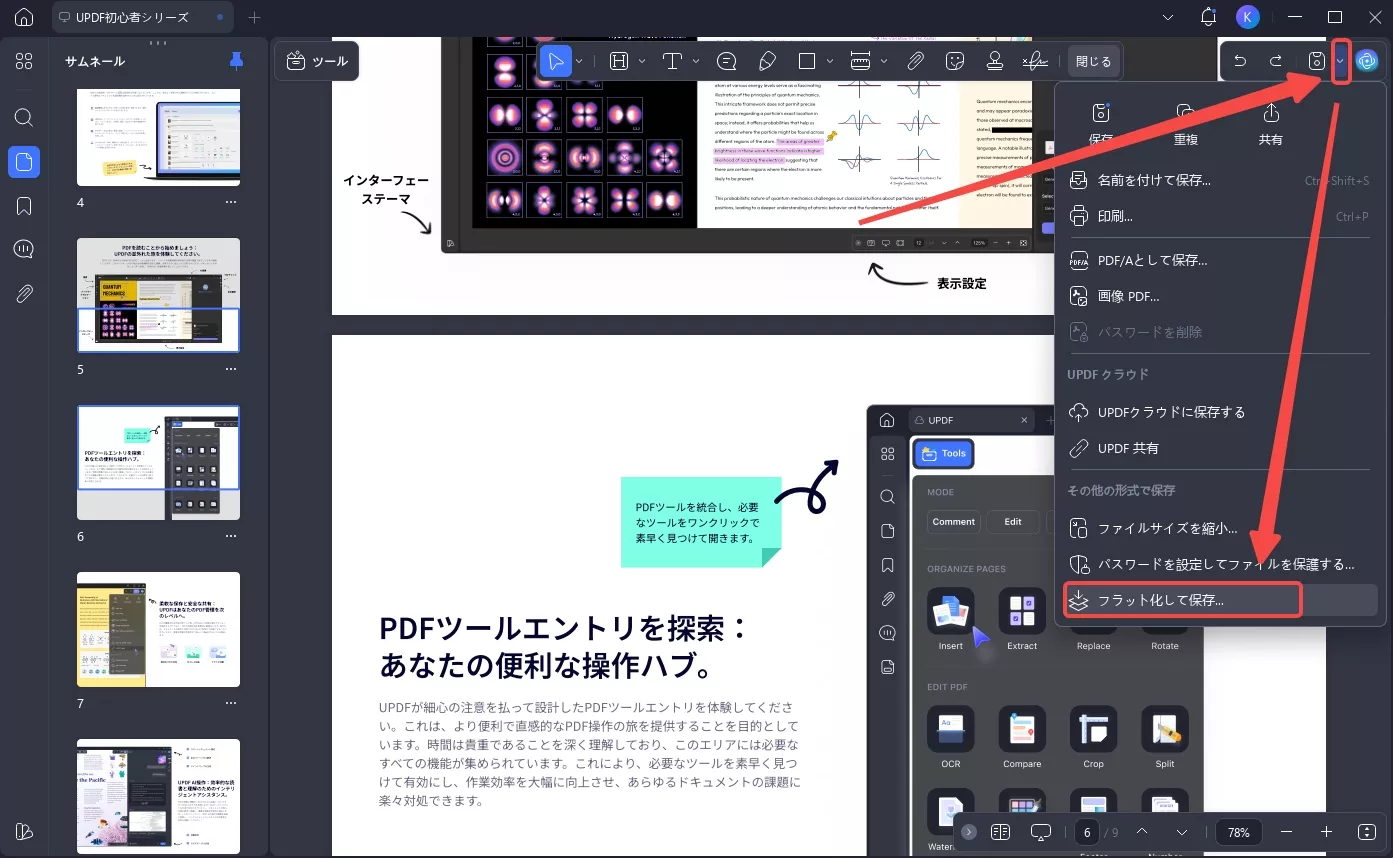The image size is (1393, 858).
Task: Select the sticker tool
Action: tap(955, 61)
